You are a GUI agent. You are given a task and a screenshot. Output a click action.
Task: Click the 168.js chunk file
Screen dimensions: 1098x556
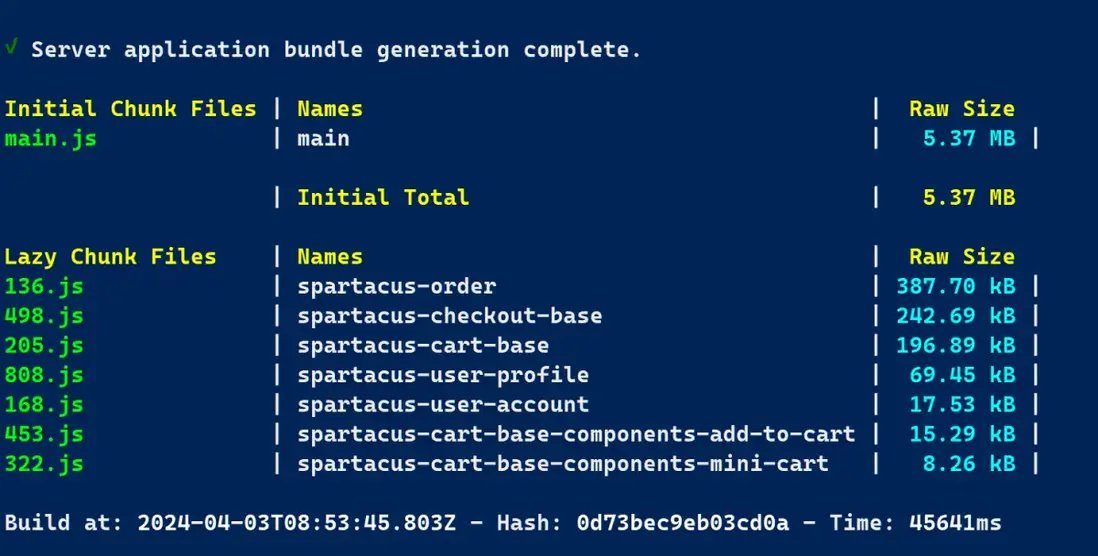coord(44,404)
